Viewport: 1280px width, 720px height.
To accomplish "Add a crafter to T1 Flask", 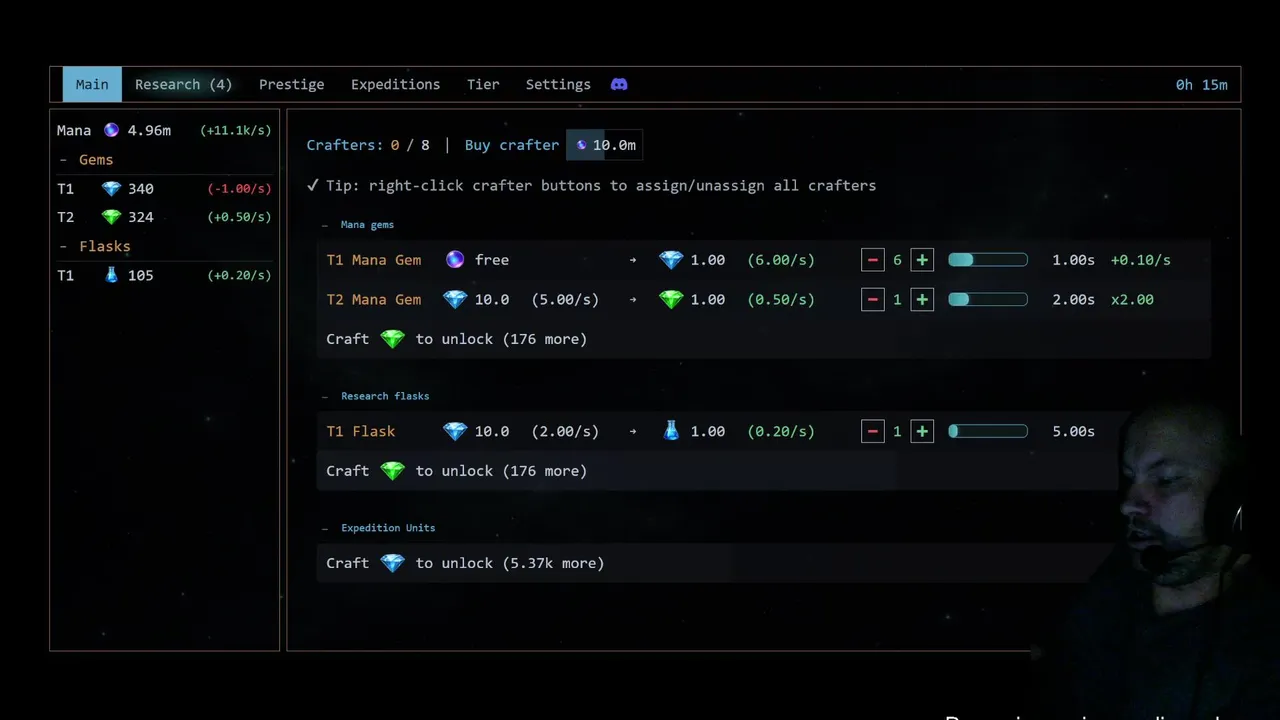I will (x=922, y=432).
